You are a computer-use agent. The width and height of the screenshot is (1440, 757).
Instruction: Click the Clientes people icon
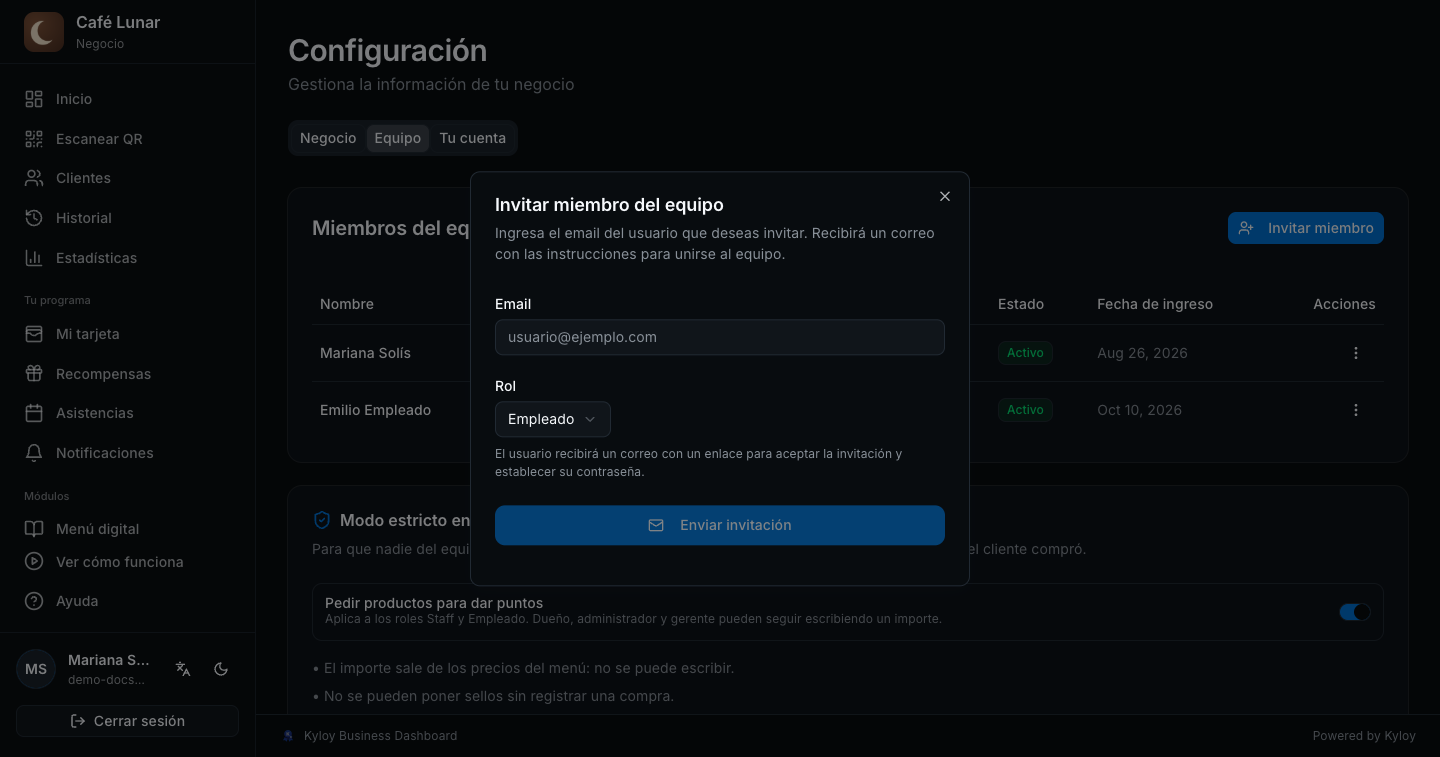34,178
